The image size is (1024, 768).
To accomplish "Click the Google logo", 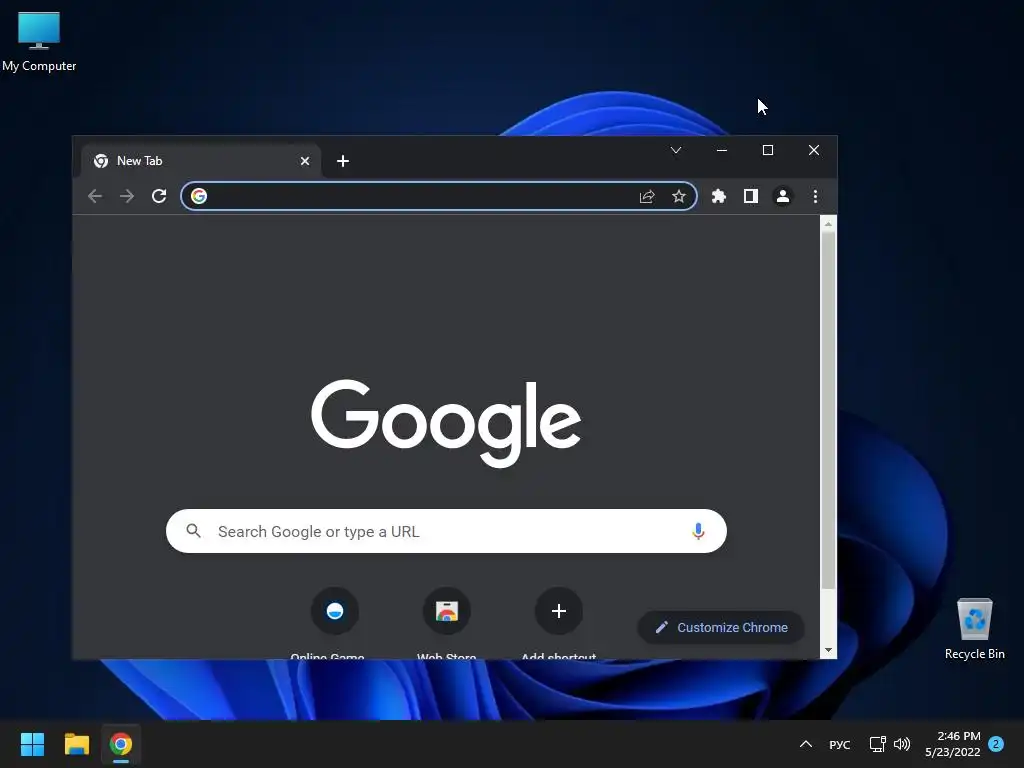I will [x=446, y=423].
